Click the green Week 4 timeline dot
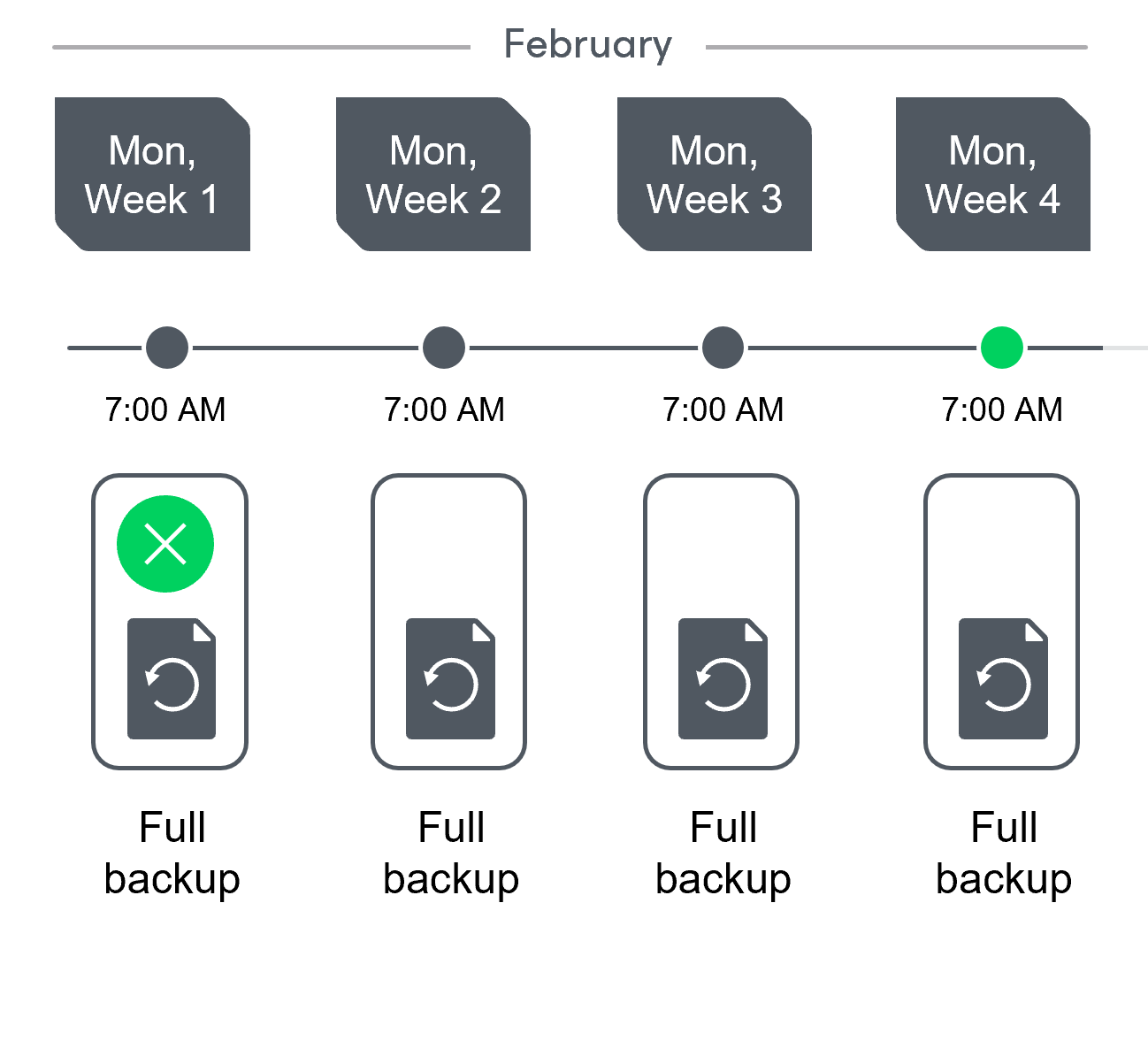Viewport: 1148px width, 1056px height. click(1002, 348)
